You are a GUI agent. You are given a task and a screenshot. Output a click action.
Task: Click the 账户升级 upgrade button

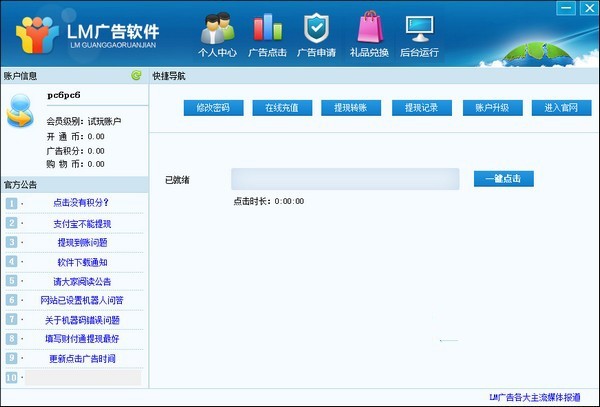(x=492, y=108)
